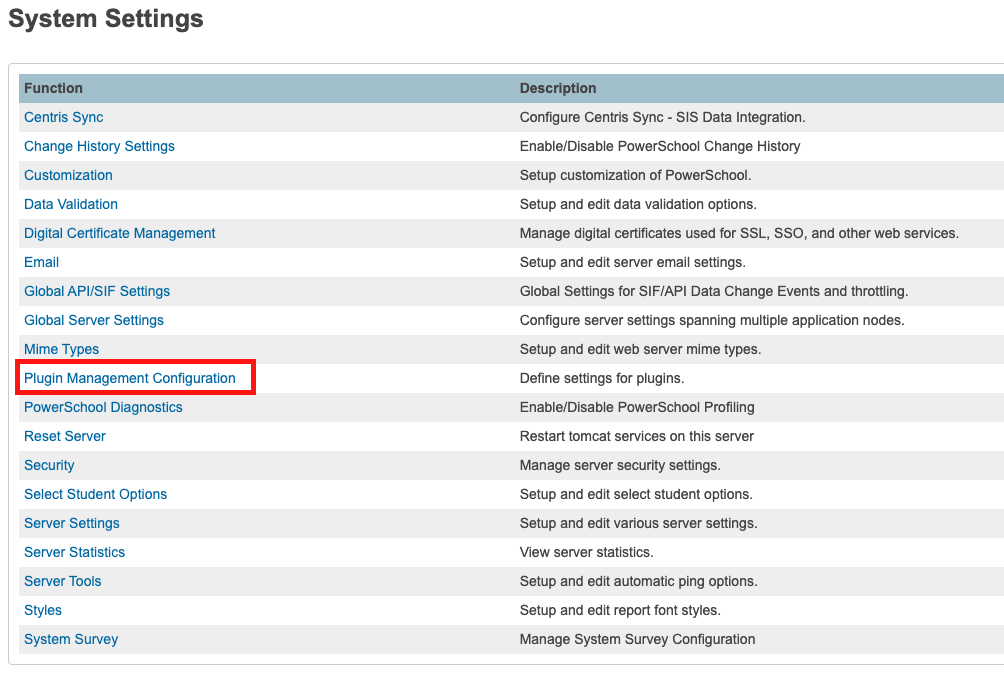Open the System Survey link
The height and width of the screenshot is (691, 1004).
(71, 639)
